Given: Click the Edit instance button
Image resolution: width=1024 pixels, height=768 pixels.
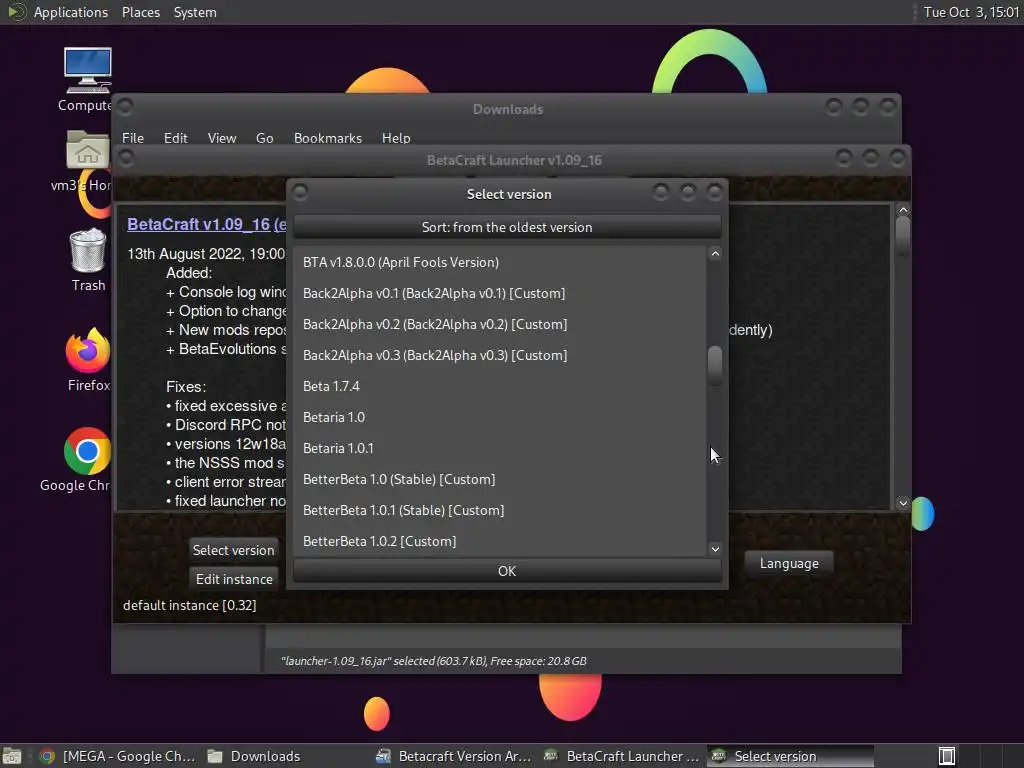Looking at the screenshot, I should (x=234, y=579).
